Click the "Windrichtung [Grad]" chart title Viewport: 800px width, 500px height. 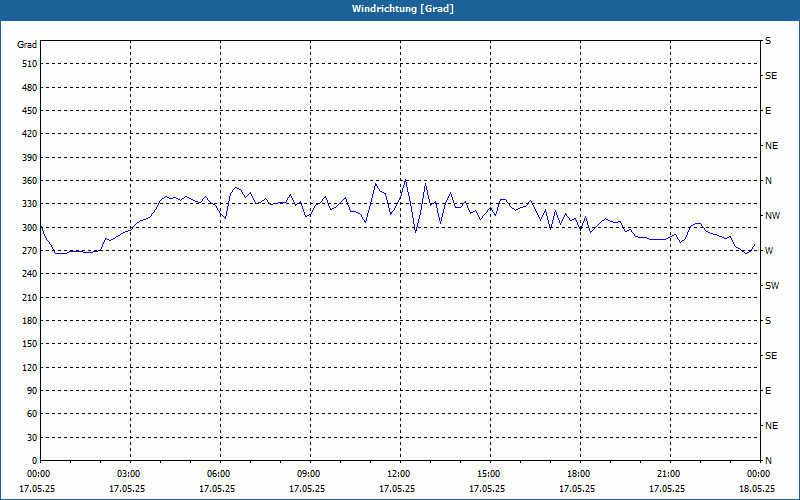[403, 9]
